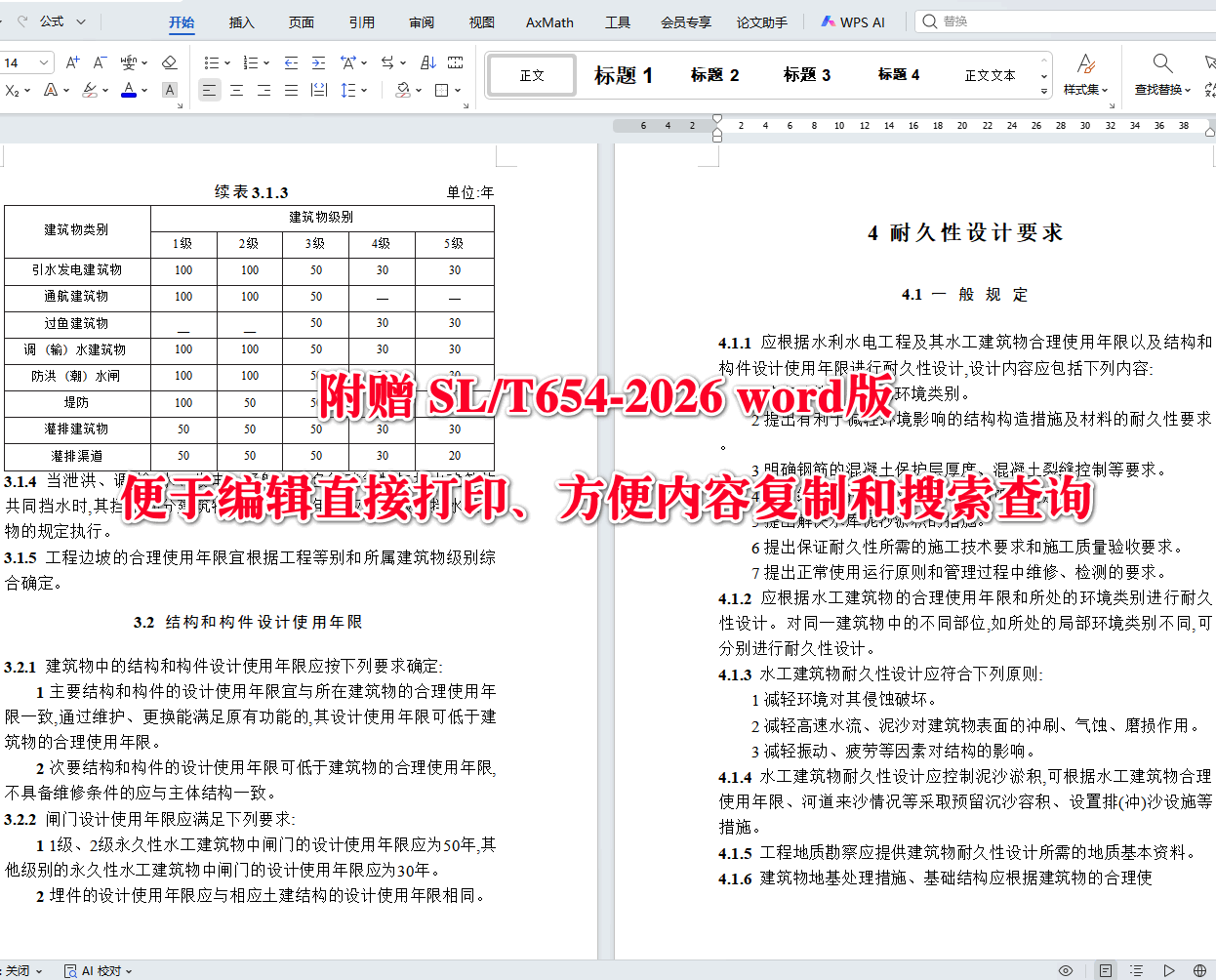
Task: Open the 论文助手 menu
Action: coord(761,22)
